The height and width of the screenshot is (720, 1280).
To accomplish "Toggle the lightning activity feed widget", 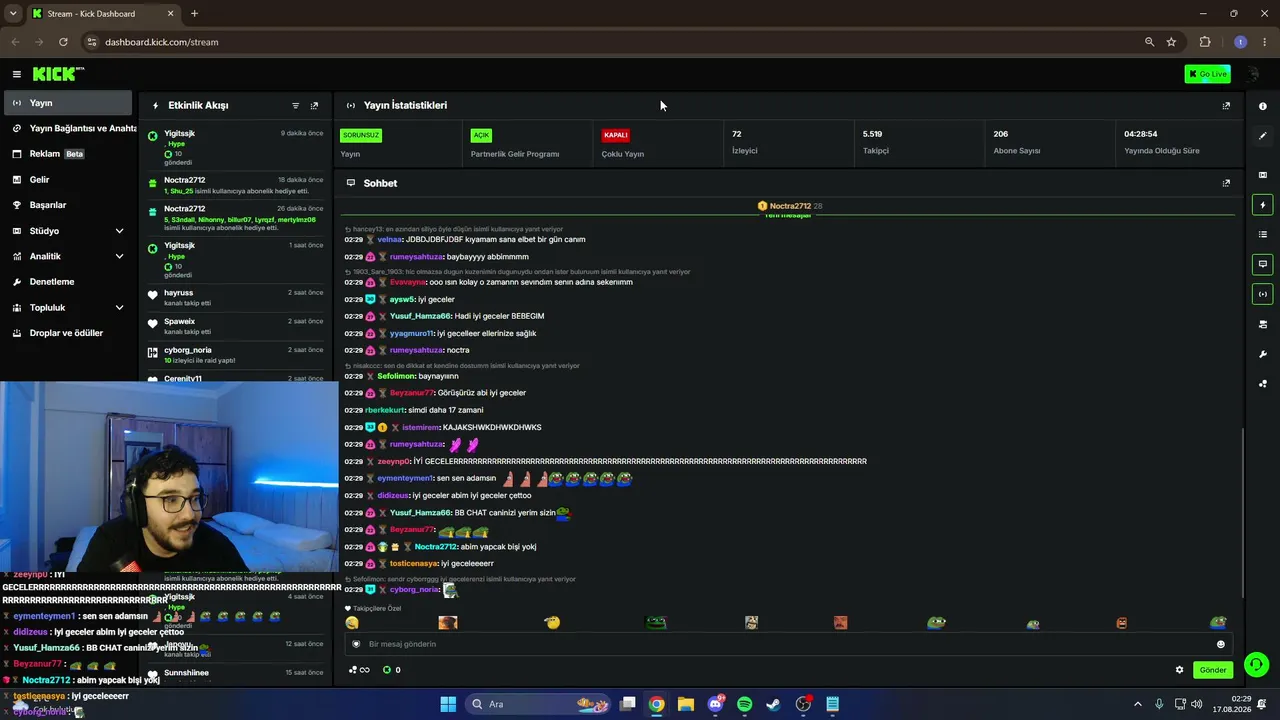I will (x=1263, y=205).
